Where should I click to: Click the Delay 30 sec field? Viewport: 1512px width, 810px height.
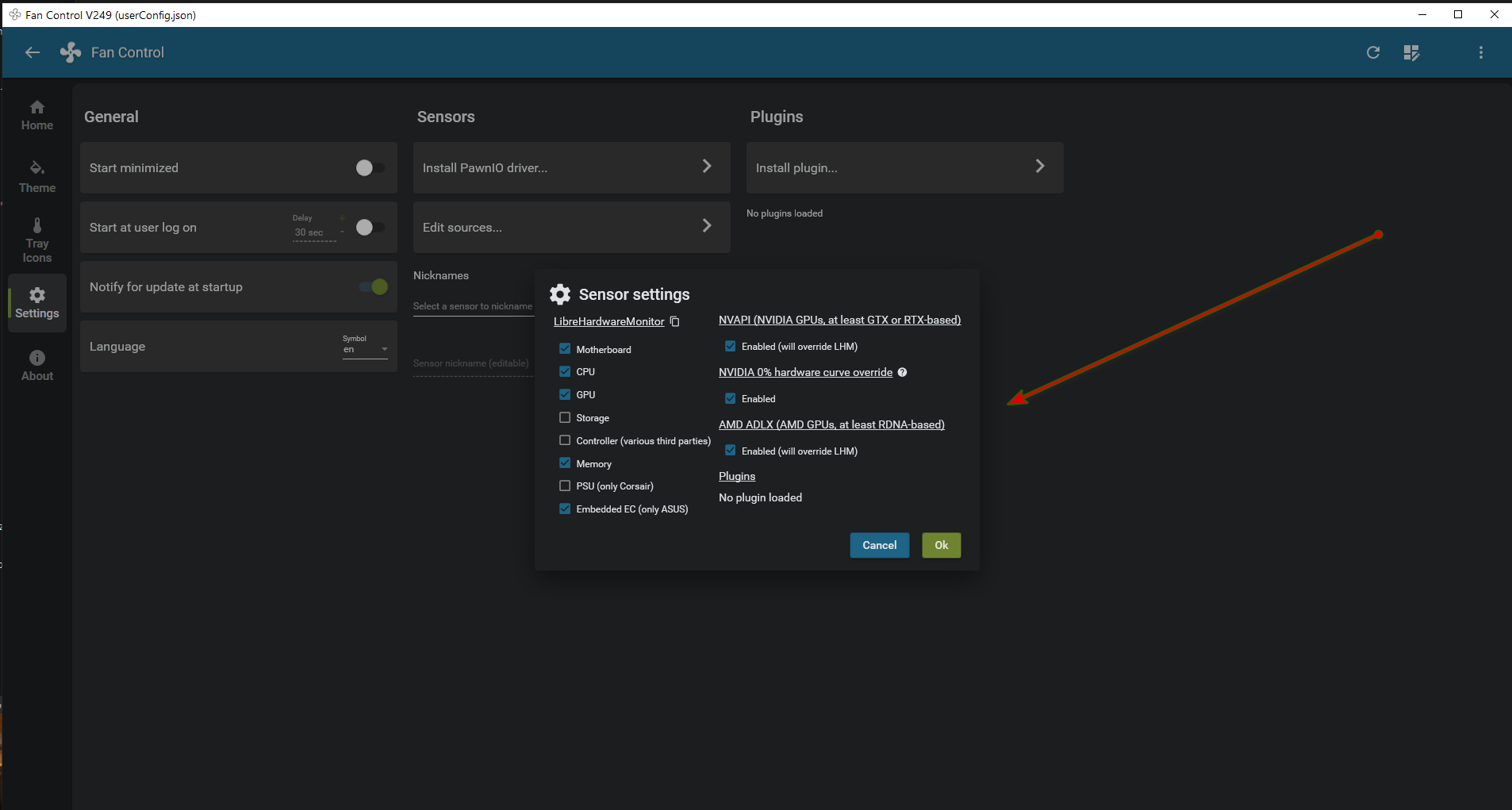310,232
